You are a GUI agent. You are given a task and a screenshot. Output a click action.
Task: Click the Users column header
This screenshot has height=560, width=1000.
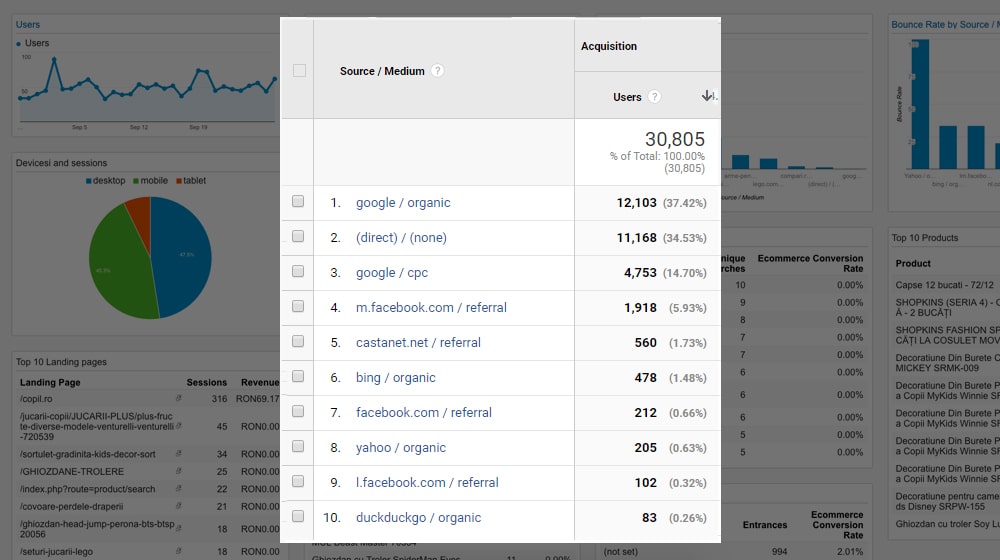(627, 97)
